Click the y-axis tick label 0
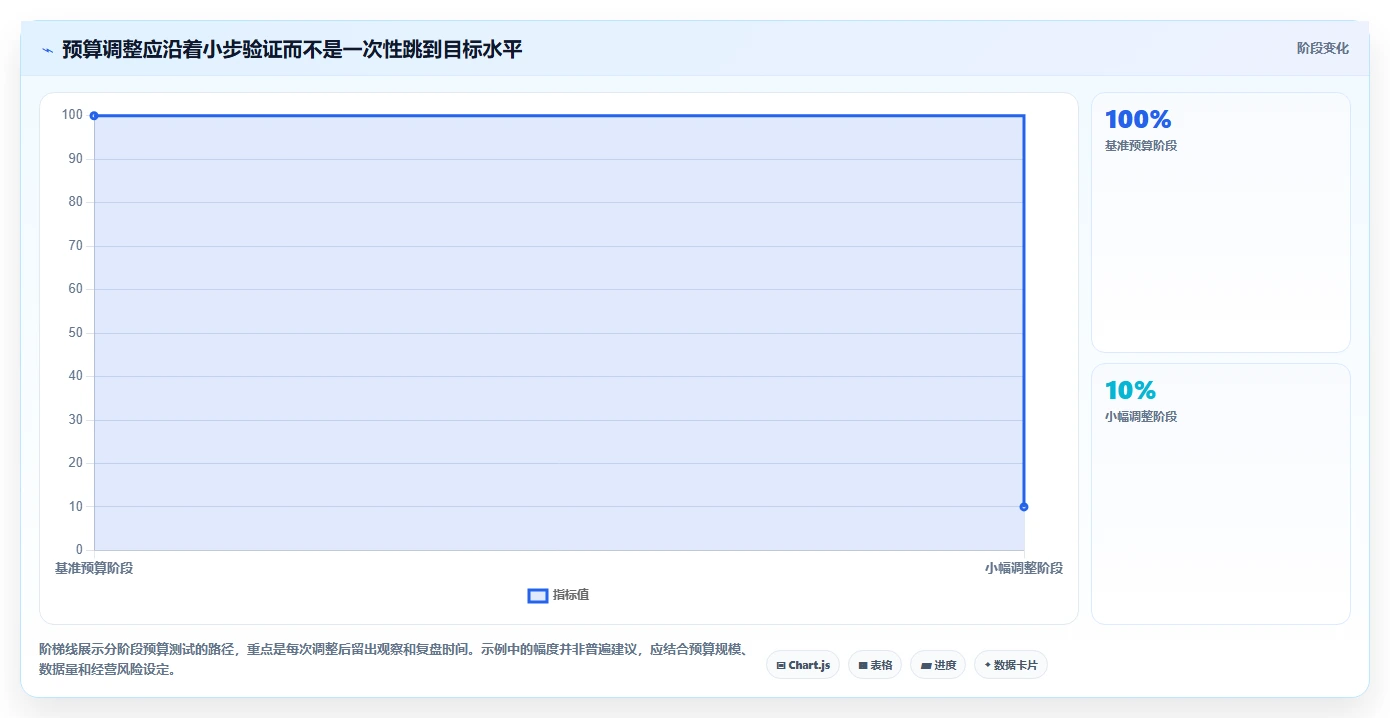This screenshot has height=718, width=1390. point(79,550)
